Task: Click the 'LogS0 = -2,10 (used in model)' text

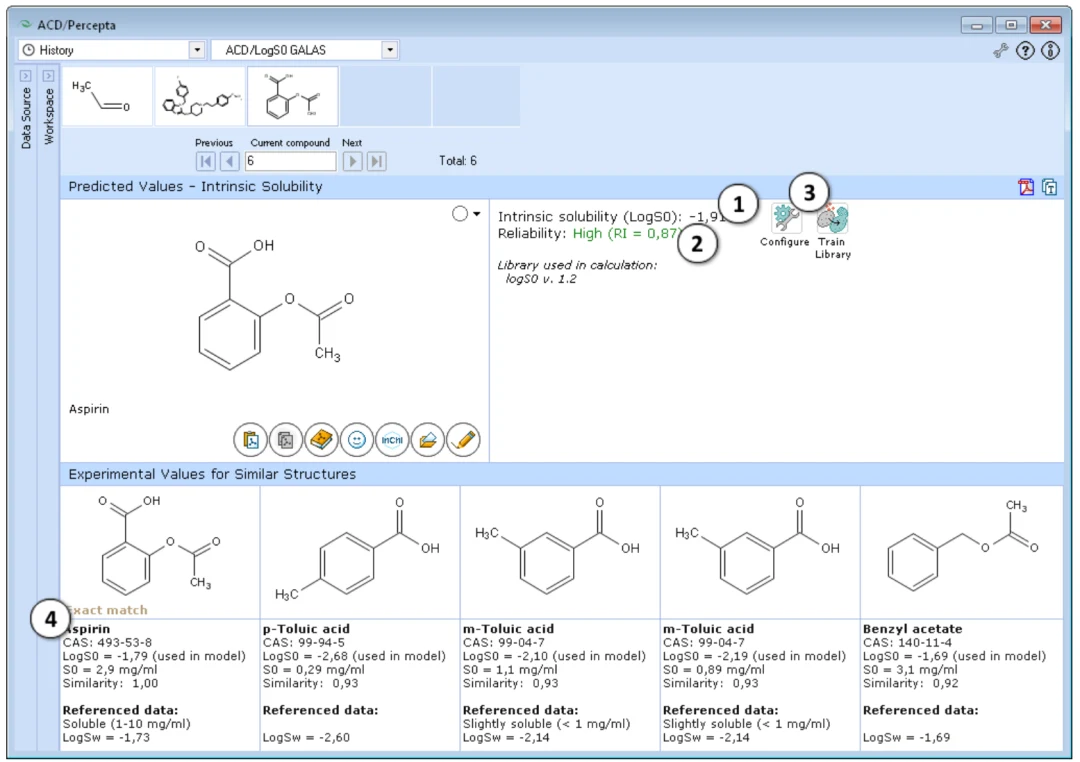Action: point(554,657)
